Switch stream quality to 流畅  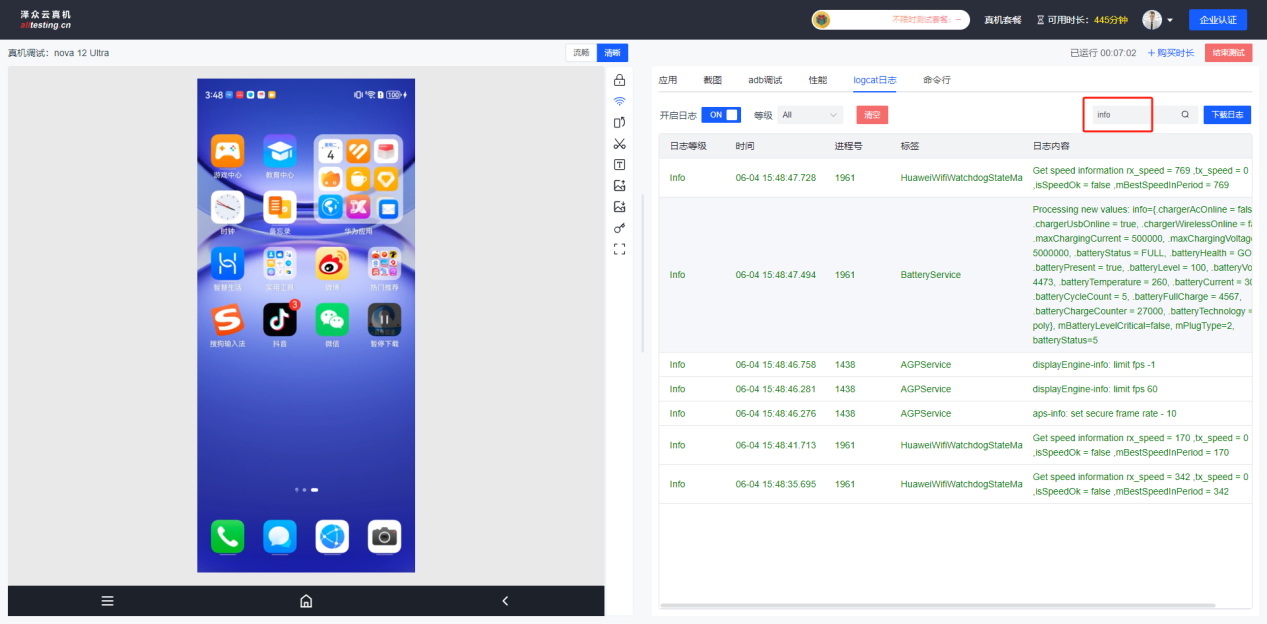[581, 53]
